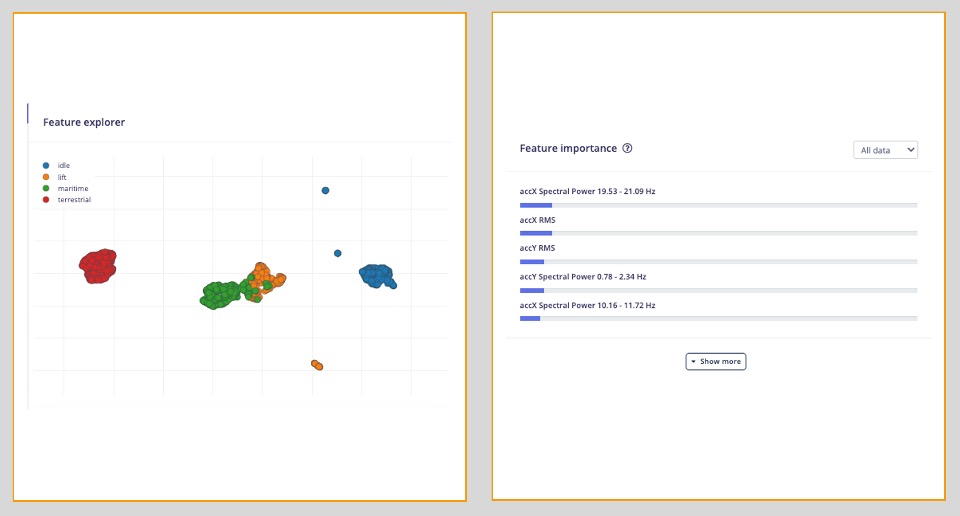Expand the list with Show more
This screenshot has height=516, width=960.
[715, 361]
